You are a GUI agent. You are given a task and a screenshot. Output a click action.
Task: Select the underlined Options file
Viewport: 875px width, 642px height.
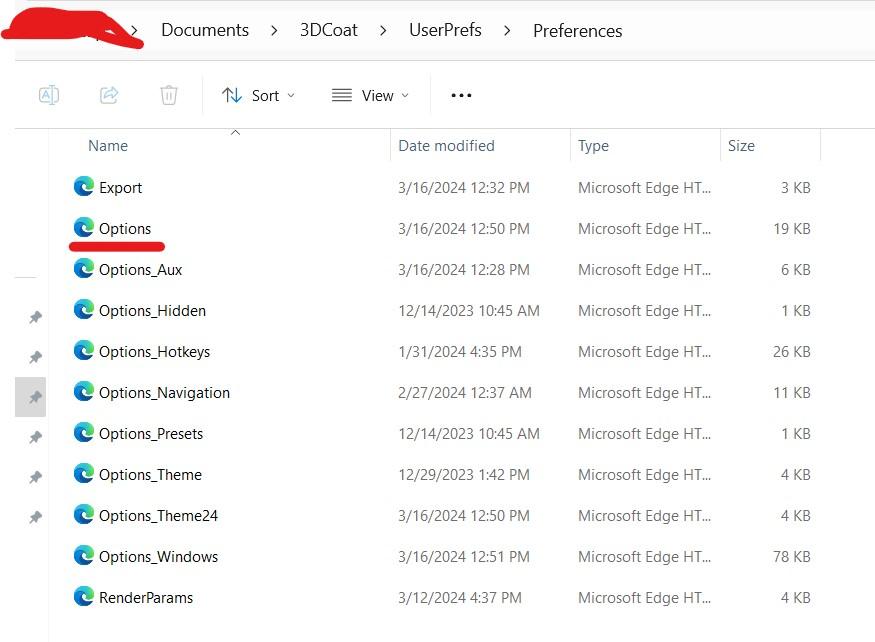(x=125, y=228)
